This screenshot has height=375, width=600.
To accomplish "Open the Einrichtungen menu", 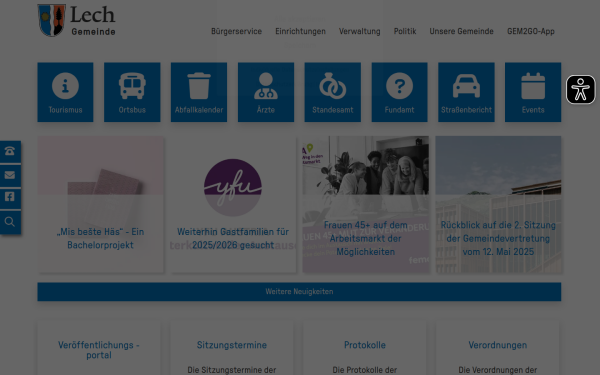I will [x=300, y=31].
